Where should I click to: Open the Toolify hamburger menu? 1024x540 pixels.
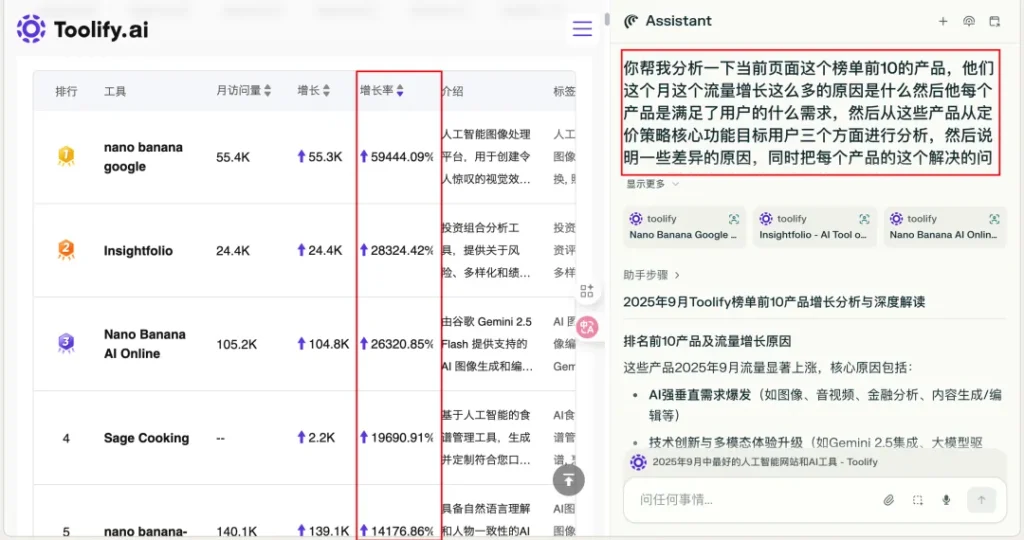pos(582,29)
